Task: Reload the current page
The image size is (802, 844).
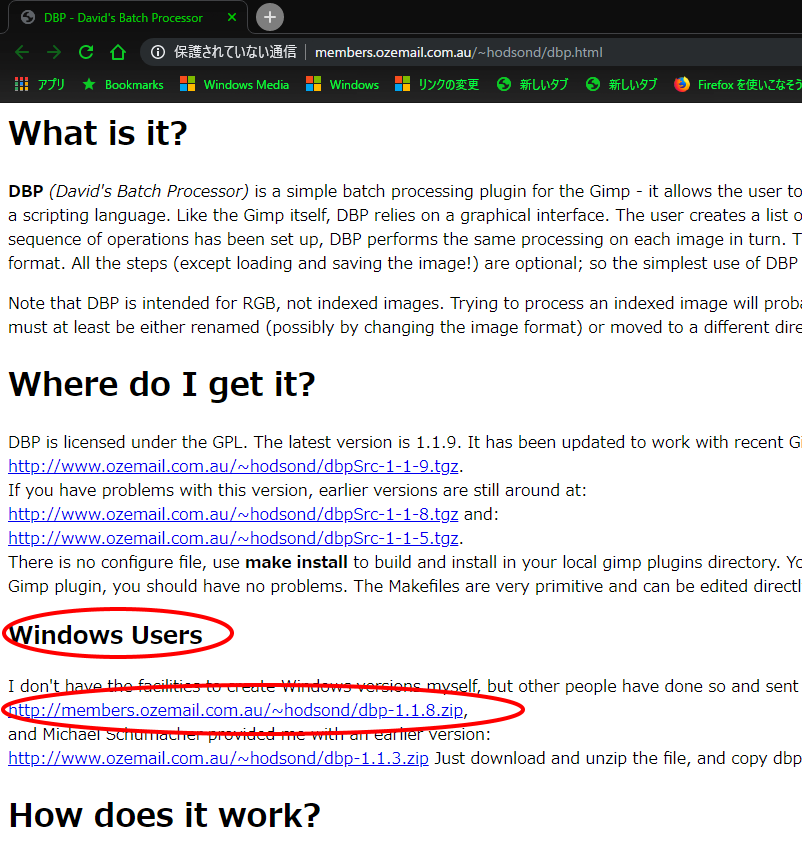Action: 86,52
